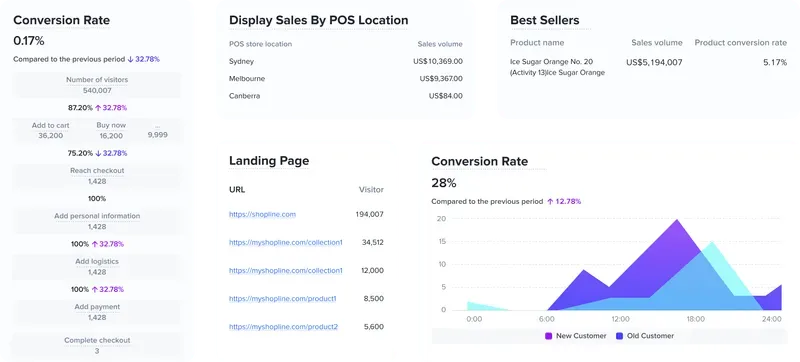Click the New Customer legend label
The width and height of the screenshot is (800, 362).
click(x=581, y=336)
